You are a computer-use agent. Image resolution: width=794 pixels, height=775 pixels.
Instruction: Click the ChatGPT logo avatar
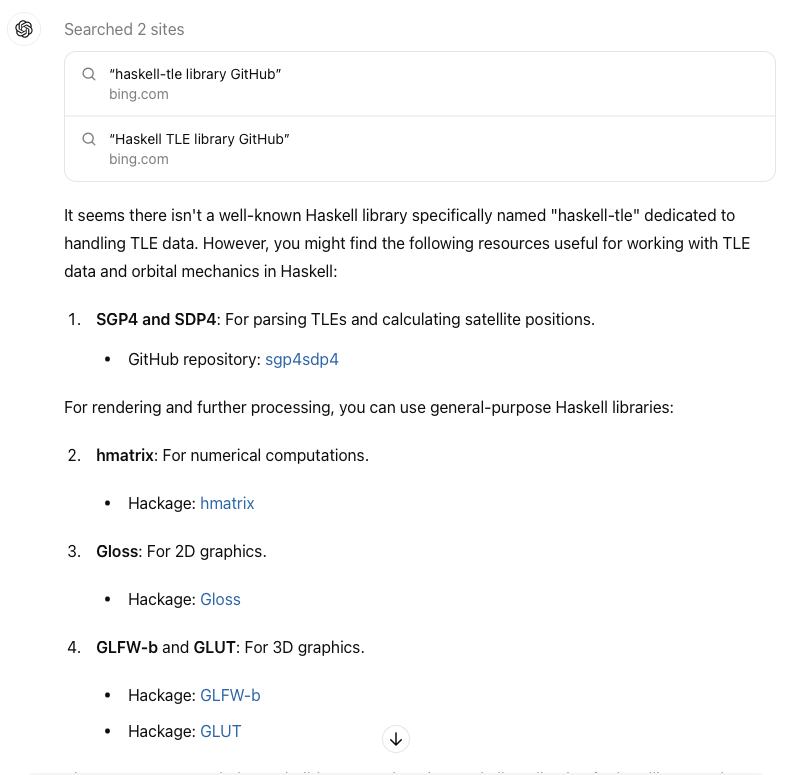[24, 30]
